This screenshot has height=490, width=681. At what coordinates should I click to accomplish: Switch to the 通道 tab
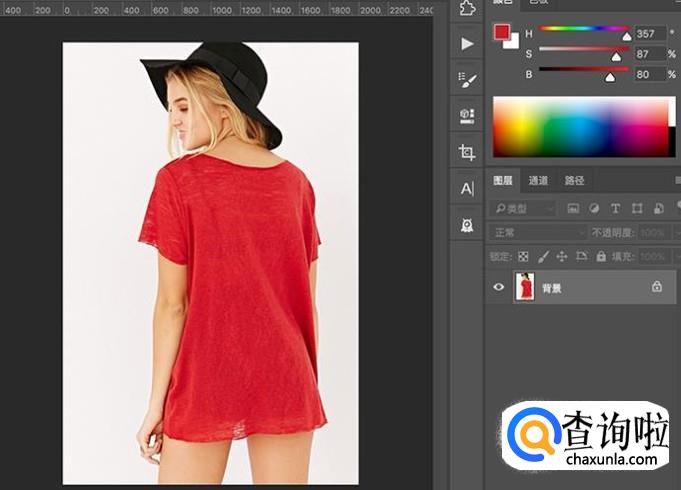538,181
